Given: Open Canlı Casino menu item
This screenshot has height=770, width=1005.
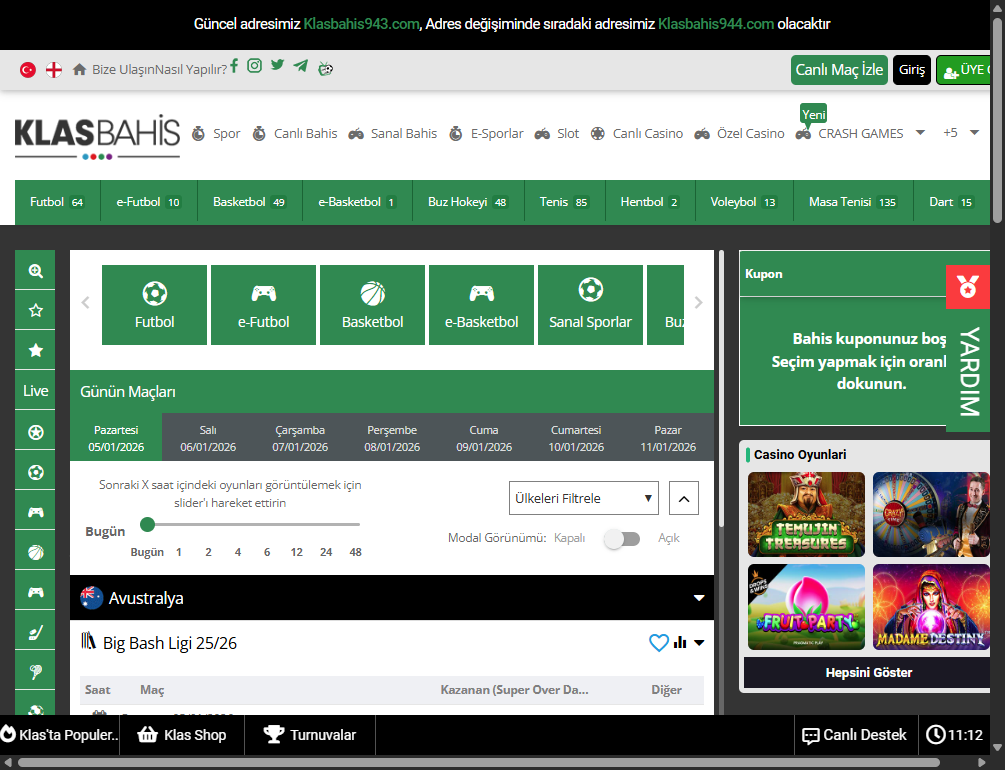Looking at the screenshot, I should coord(636,133).
